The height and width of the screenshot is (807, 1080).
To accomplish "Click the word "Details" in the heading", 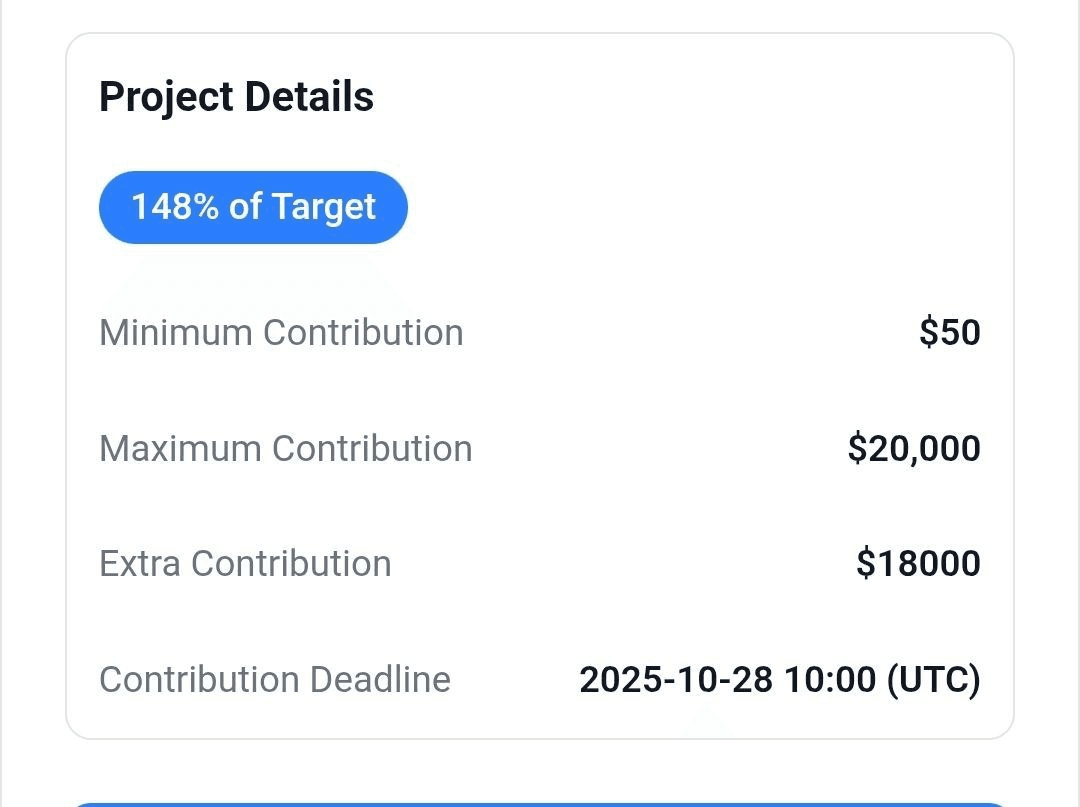I will coord(309,97).
